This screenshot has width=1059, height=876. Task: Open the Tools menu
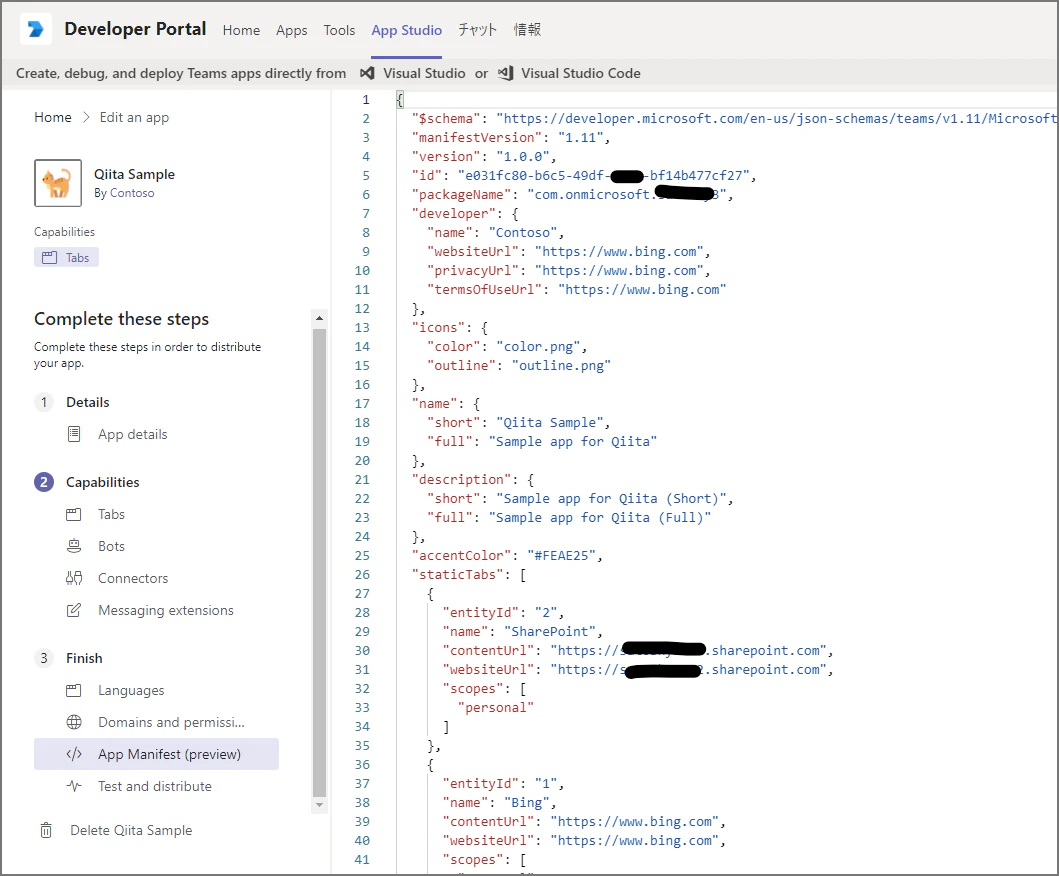point(339,30)
